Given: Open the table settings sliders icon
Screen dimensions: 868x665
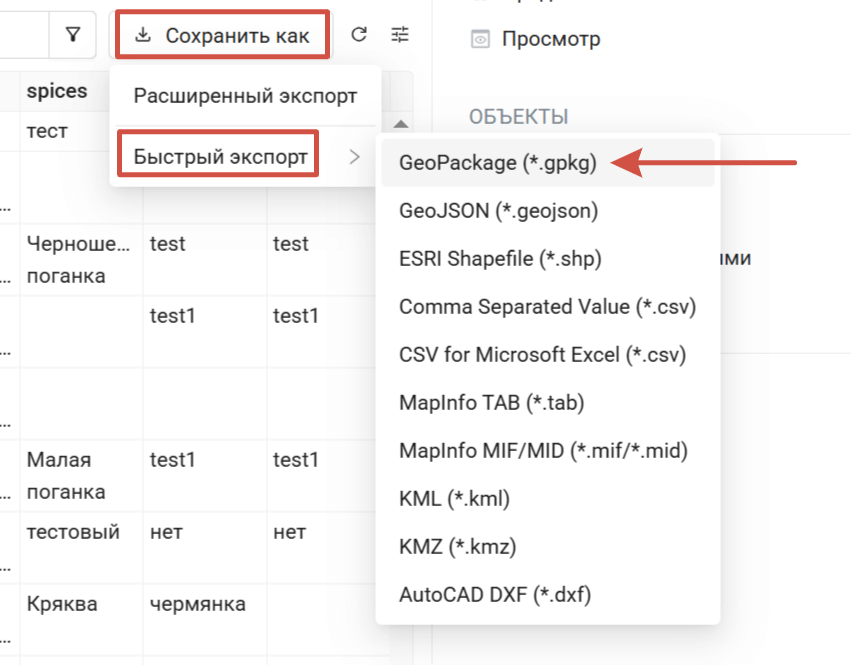Looking at the screenshot, I should pos(400,36).
